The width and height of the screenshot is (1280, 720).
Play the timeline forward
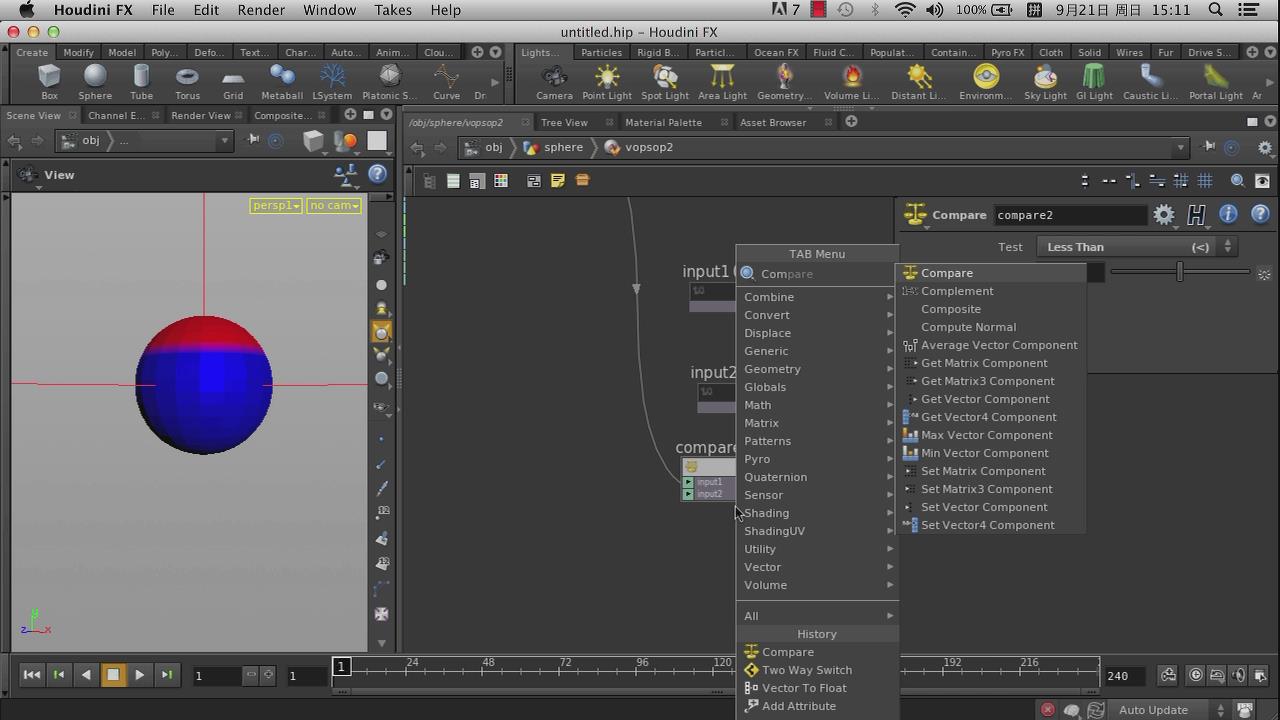140,675
